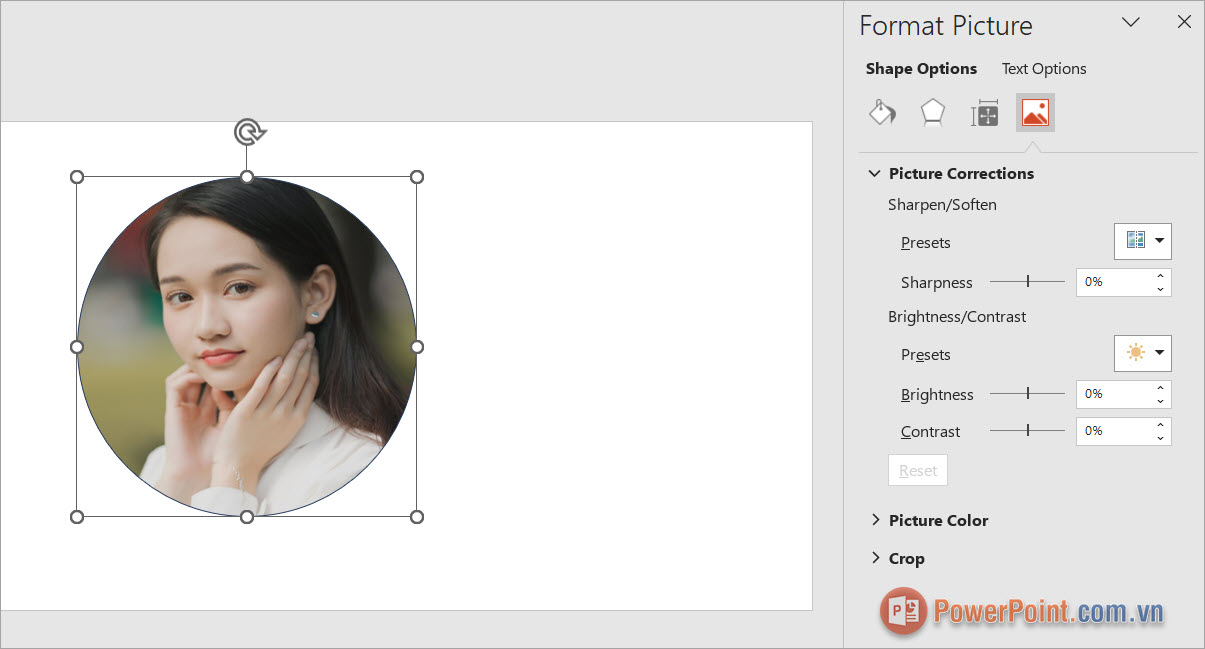
Task: Select the circular portrait picture on the slide
Action: coord(246,346)
